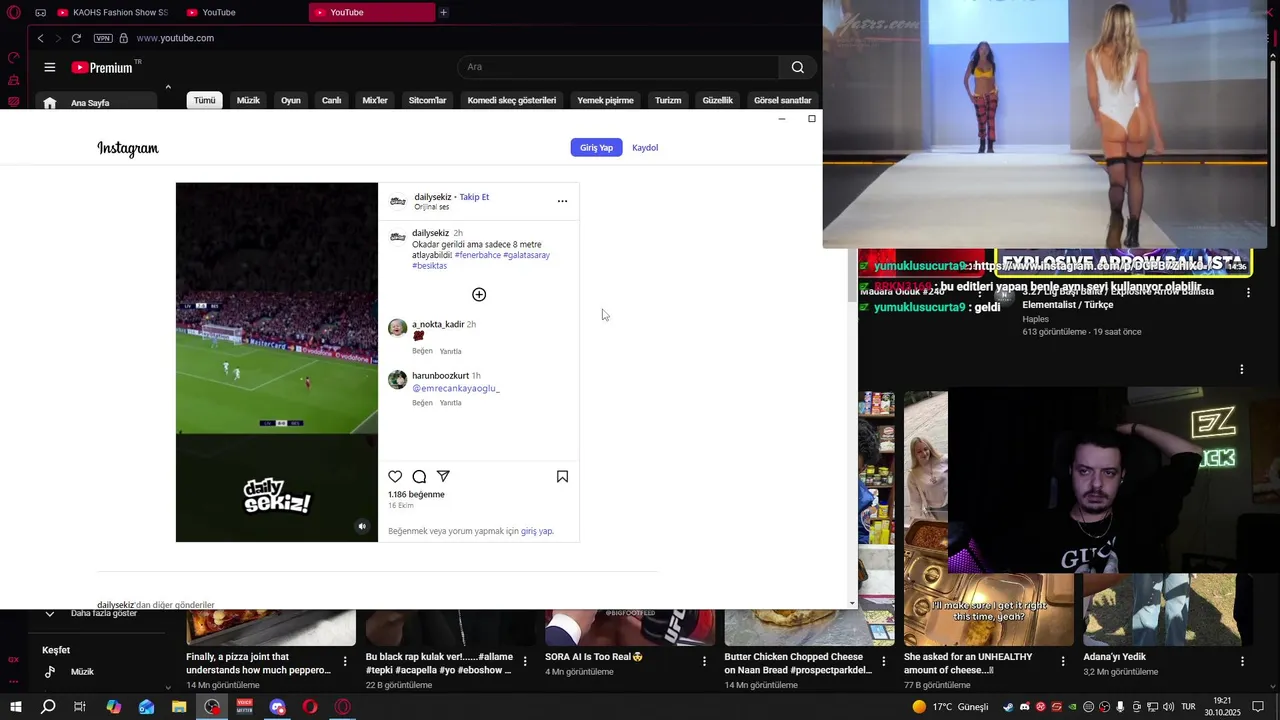Click the YouTube search field Ara
The image size is (1280, 720).
pos(620,67)
